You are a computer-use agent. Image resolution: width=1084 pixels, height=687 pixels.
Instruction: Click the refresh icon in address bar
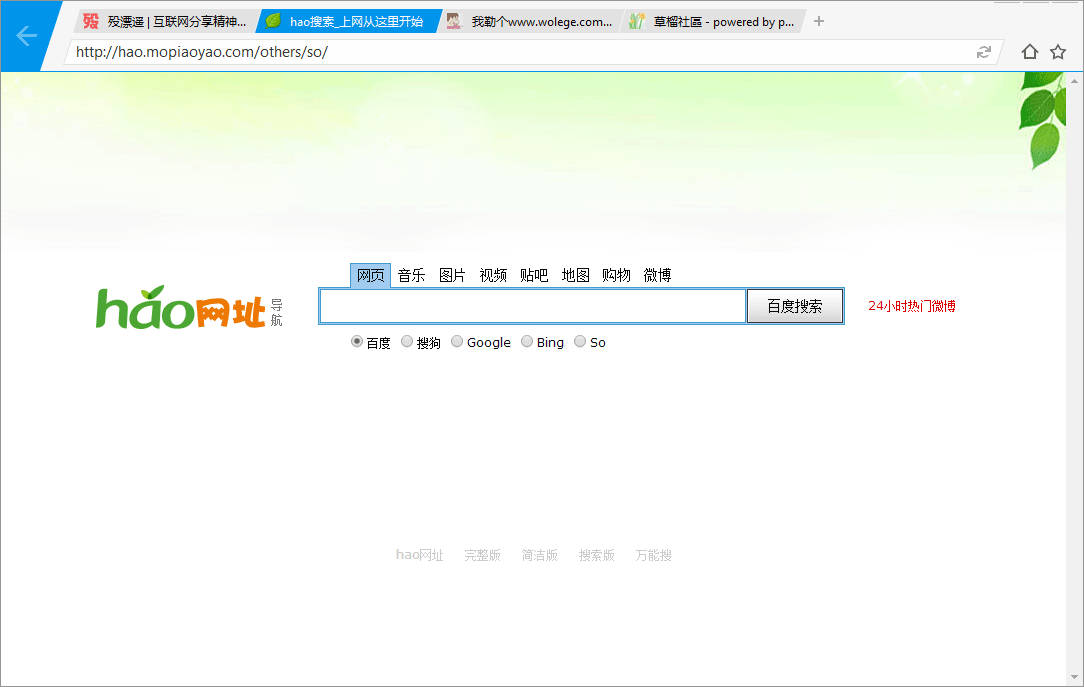click(x=983, y=52)
